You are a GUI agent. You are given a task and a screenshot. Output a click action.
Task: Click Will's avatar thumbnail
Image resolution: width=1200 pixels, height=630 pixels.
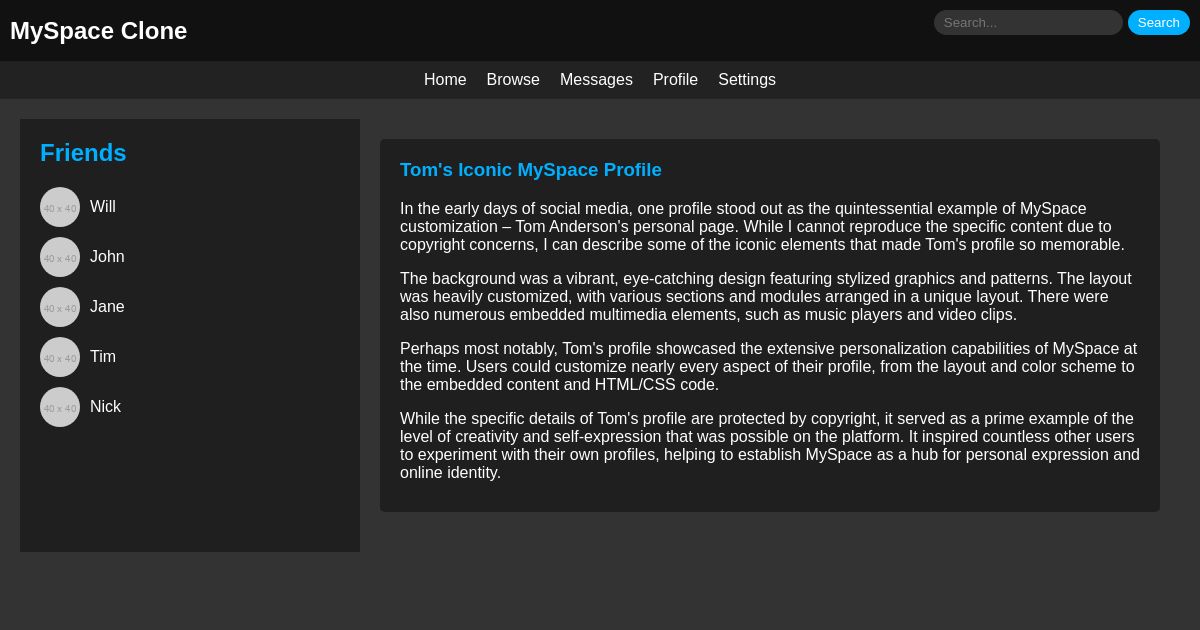click(60, 207)
